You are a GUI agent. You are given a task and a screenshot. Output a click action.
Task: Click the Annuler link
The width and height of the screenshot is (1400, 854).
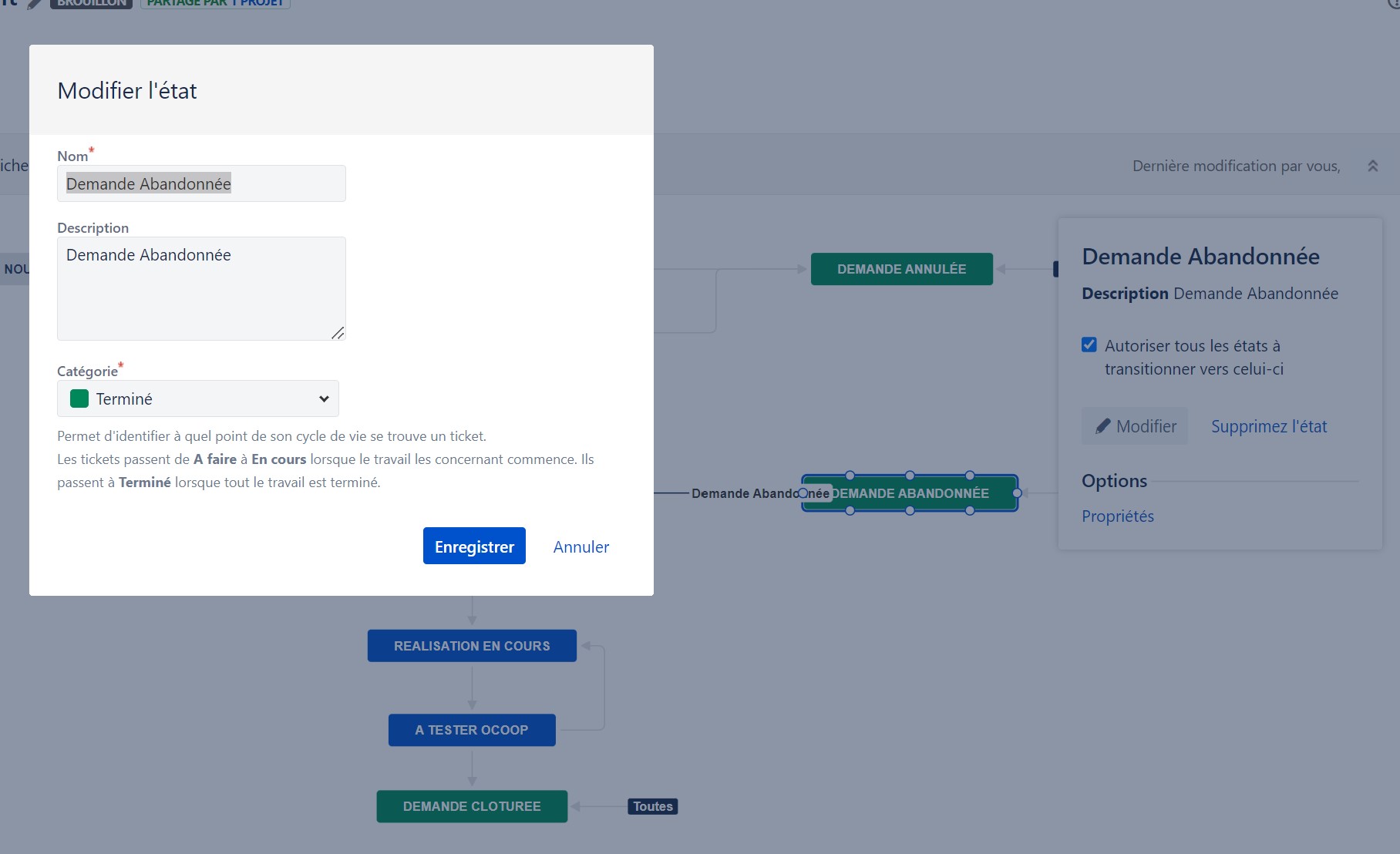(581, 546)
